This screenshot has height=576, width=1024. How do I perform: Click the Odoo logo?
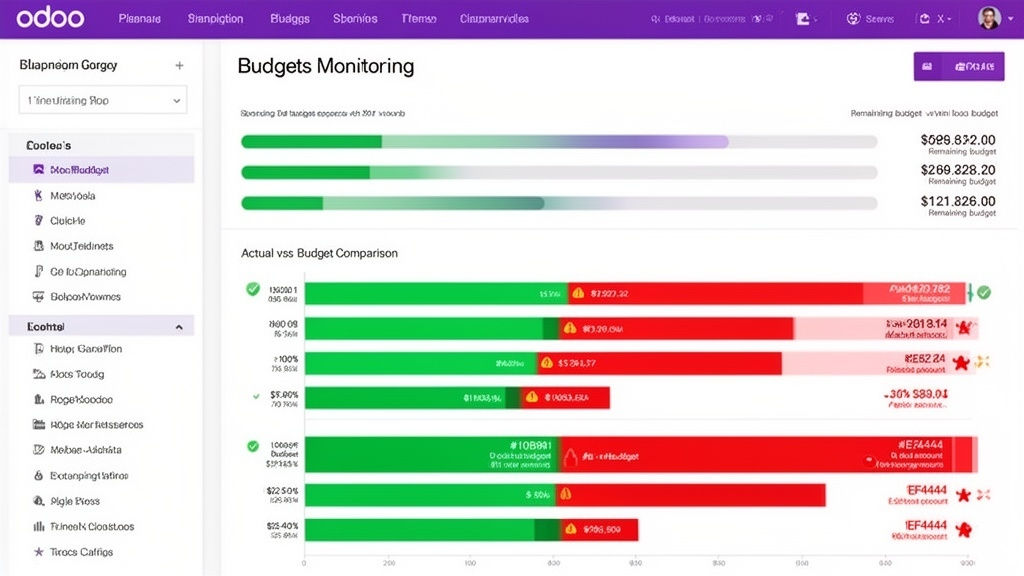(48, 17)
